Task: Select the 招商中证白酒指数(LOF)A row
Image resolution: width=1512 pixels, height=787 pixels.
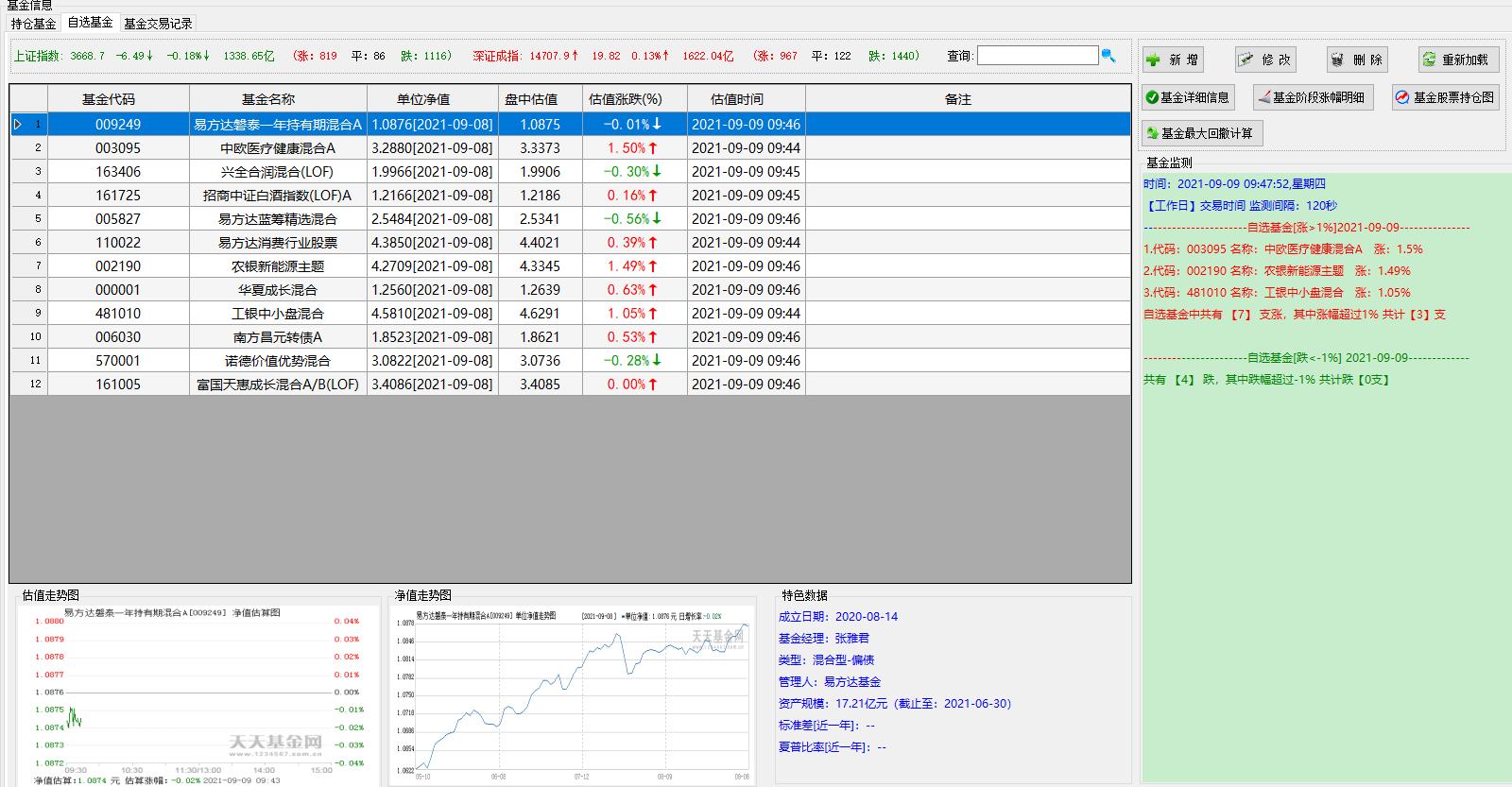Action: (571, 195)
